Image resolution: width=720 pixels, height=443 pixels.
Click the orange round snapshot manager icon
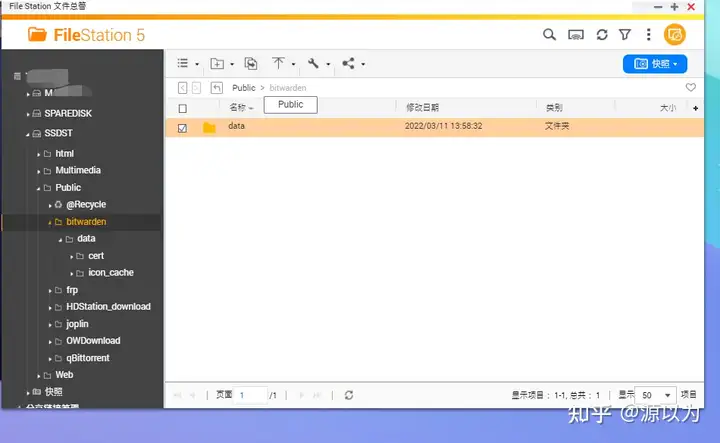pos(675,35)
